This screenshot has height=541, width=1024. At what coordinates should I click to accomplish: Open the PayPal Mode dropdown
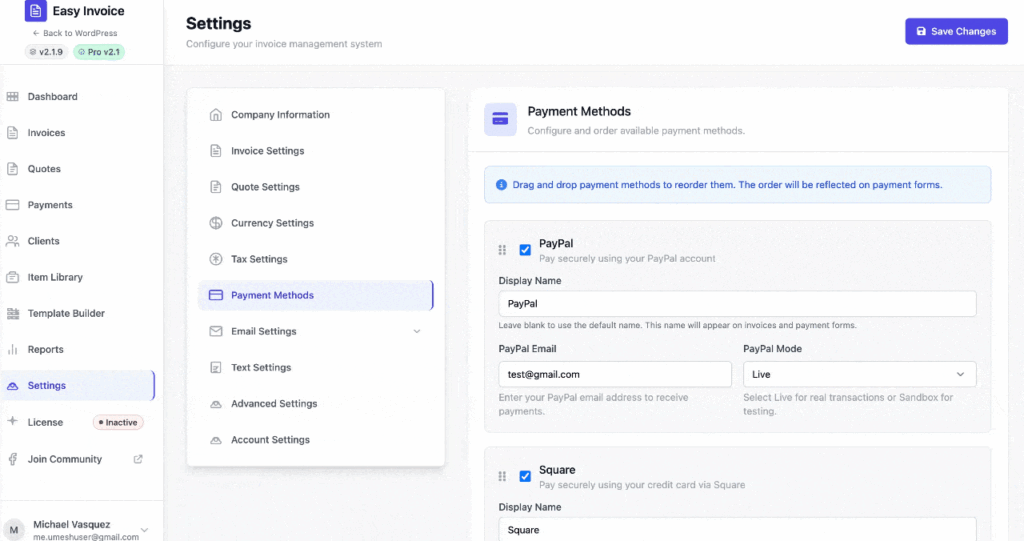pos(859,374)
